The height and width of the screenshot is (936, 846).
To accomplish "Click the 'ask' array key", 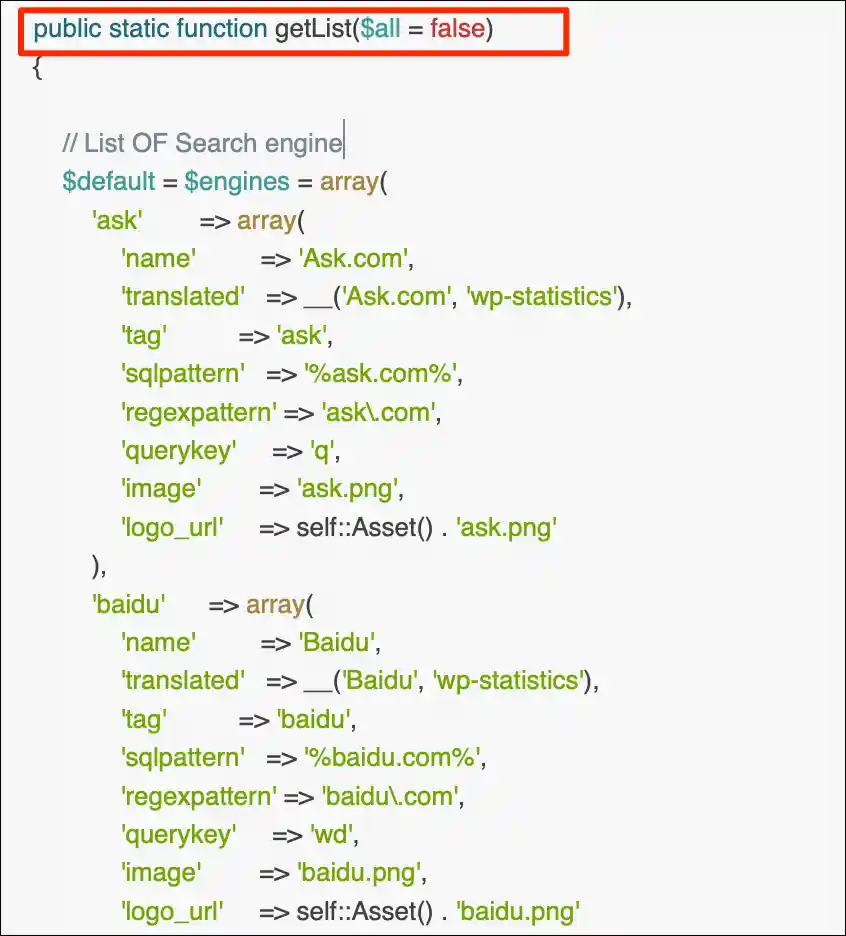I will click(x=118, y=220).
